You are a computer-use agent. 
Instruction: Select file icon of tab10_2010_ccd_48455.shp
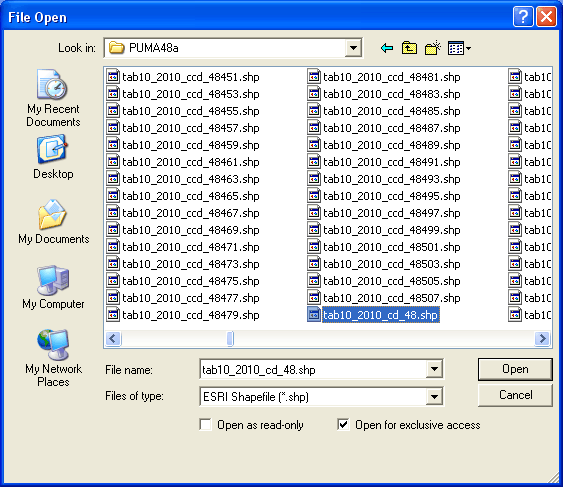point(113,111)
